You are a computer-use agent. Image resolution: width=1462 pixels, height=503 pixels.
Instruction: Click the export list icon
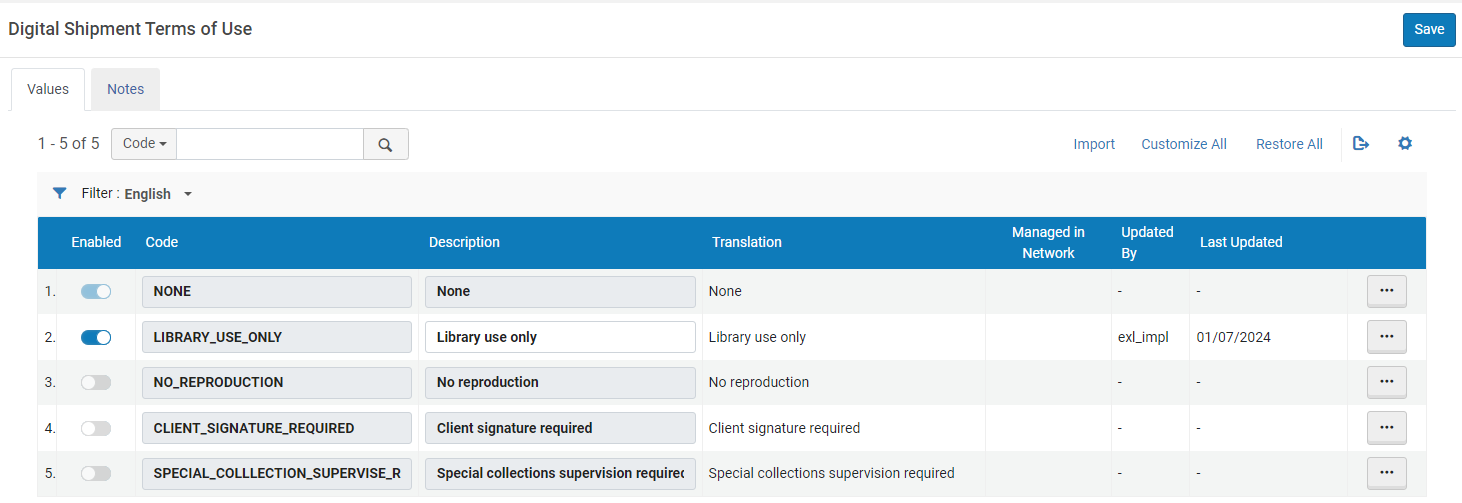tap(1360, 144)
